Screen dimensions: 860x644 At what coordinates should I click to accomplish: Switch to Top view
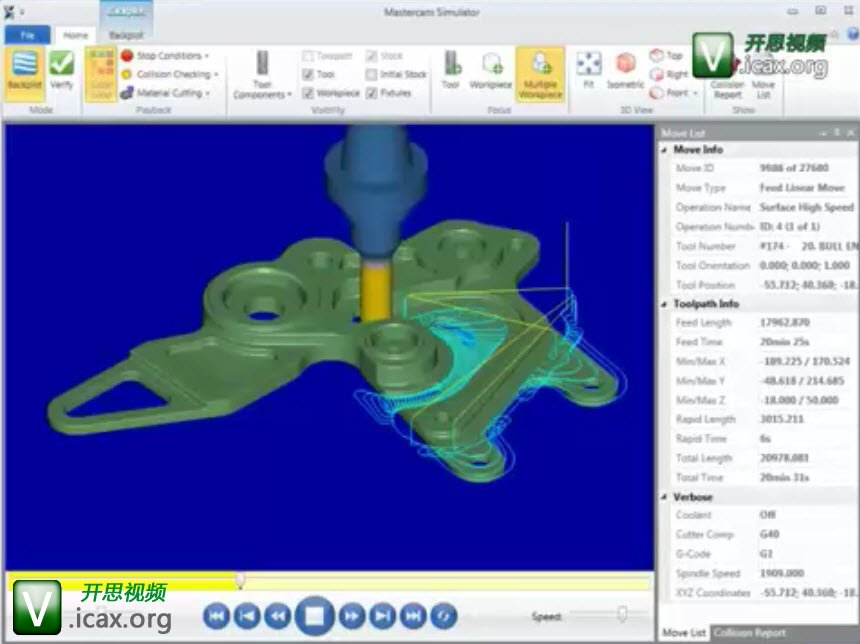[x=666, y=55]
